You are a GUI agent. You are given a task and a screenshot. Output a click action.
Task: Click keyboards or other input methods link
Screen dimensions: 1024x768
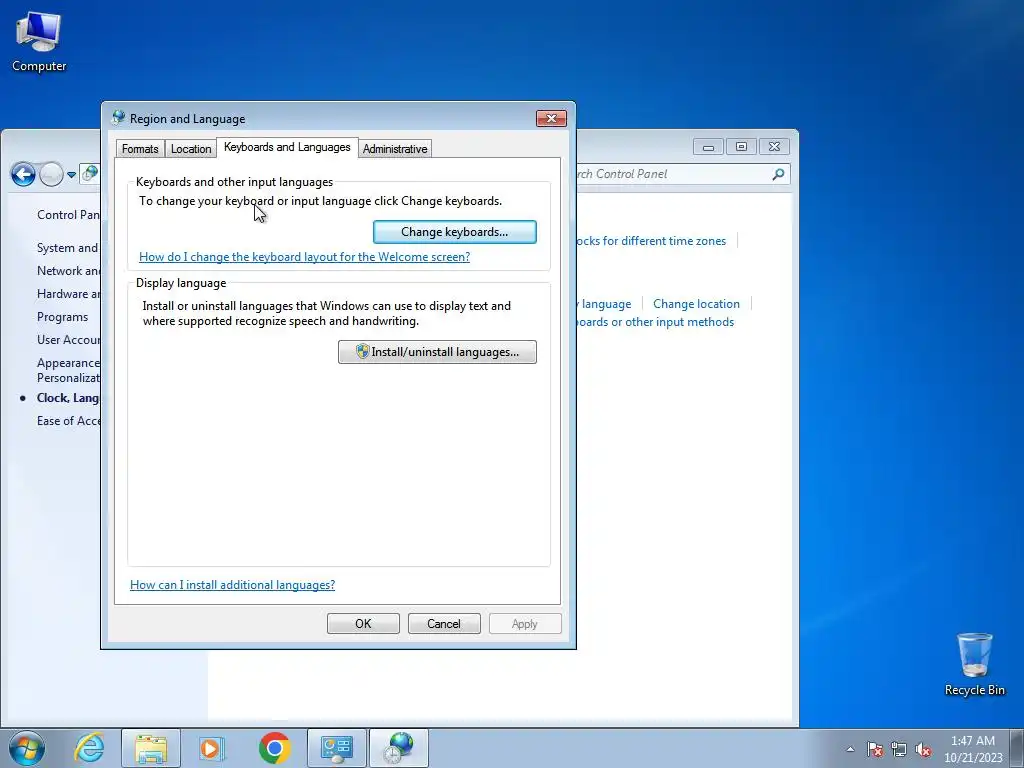[655, 322]
